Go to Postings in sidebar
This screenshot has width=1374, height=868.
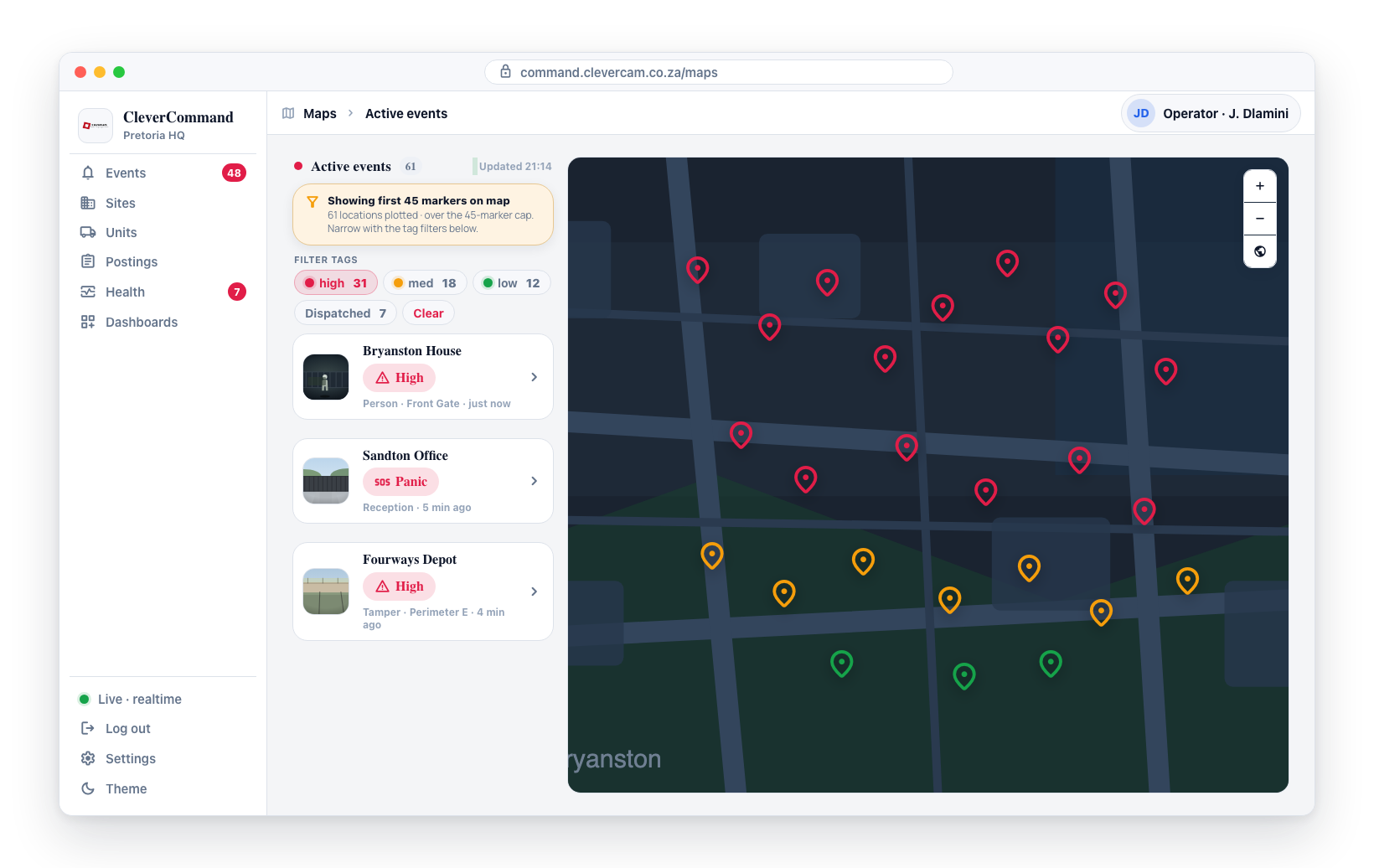(163, 261)
